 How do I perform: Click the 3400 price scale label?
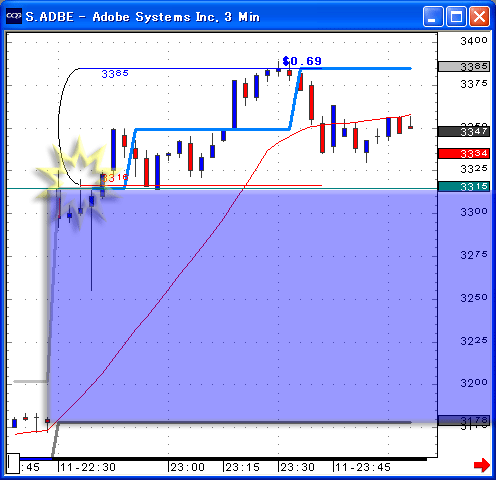point(474,41)
